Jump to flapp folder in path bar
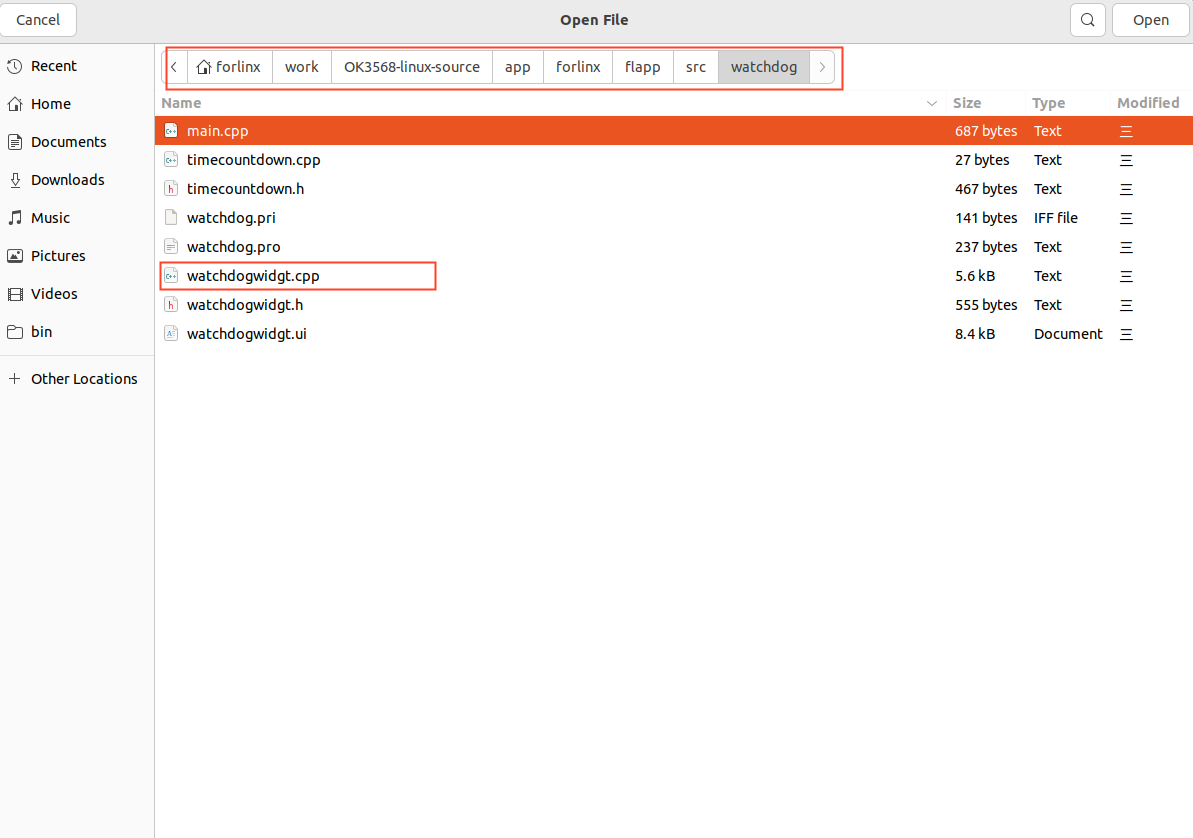The image size is (1193, 838). [642, 67]
